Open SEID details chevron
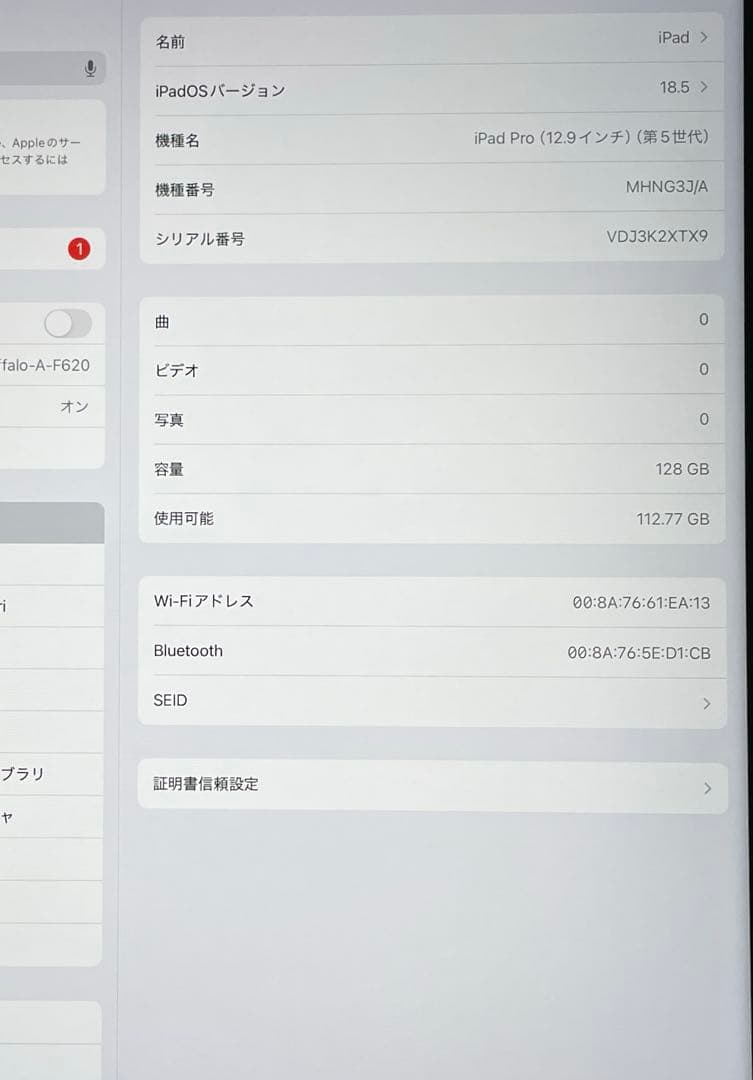 706,703
